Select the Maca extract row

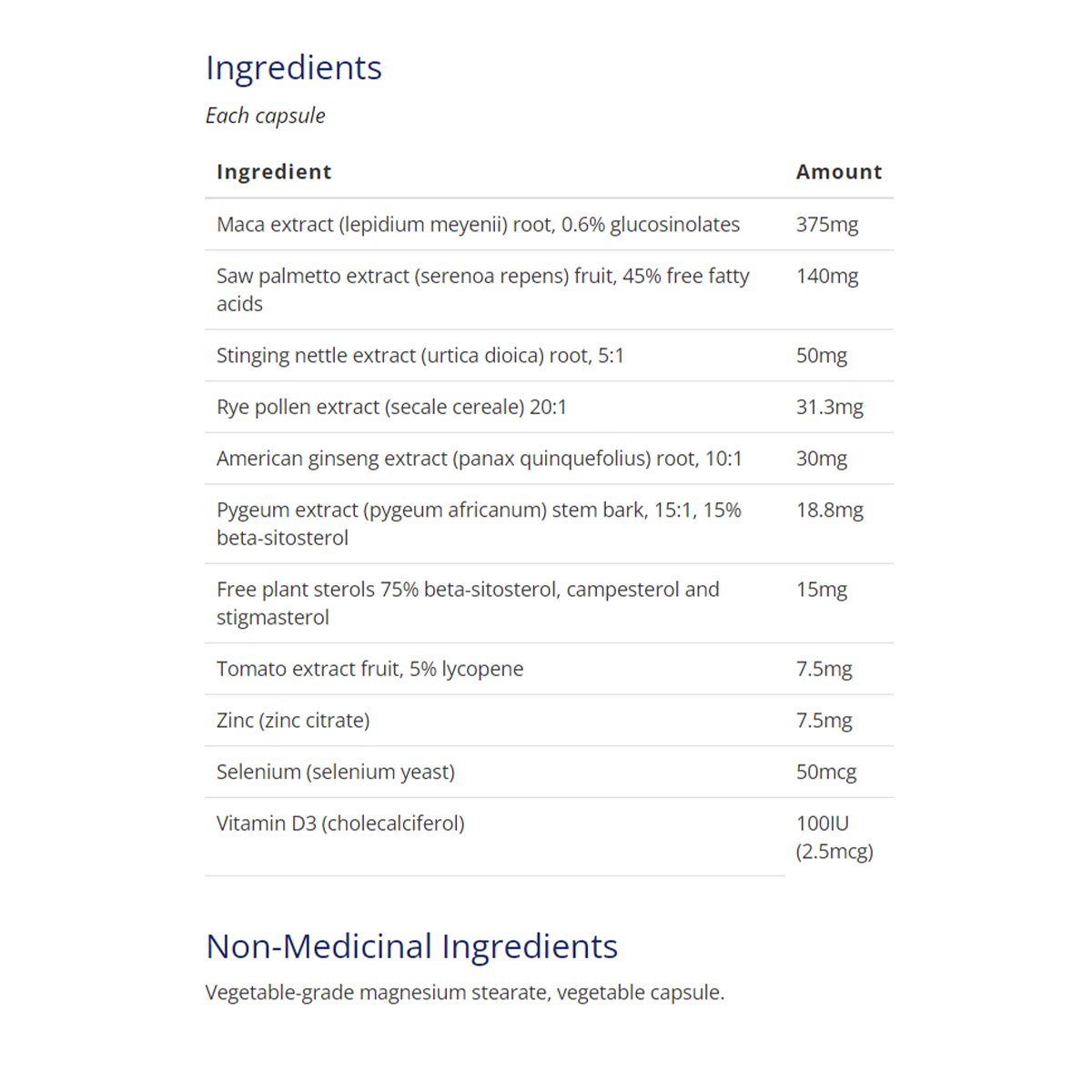[x=478, y=225]
